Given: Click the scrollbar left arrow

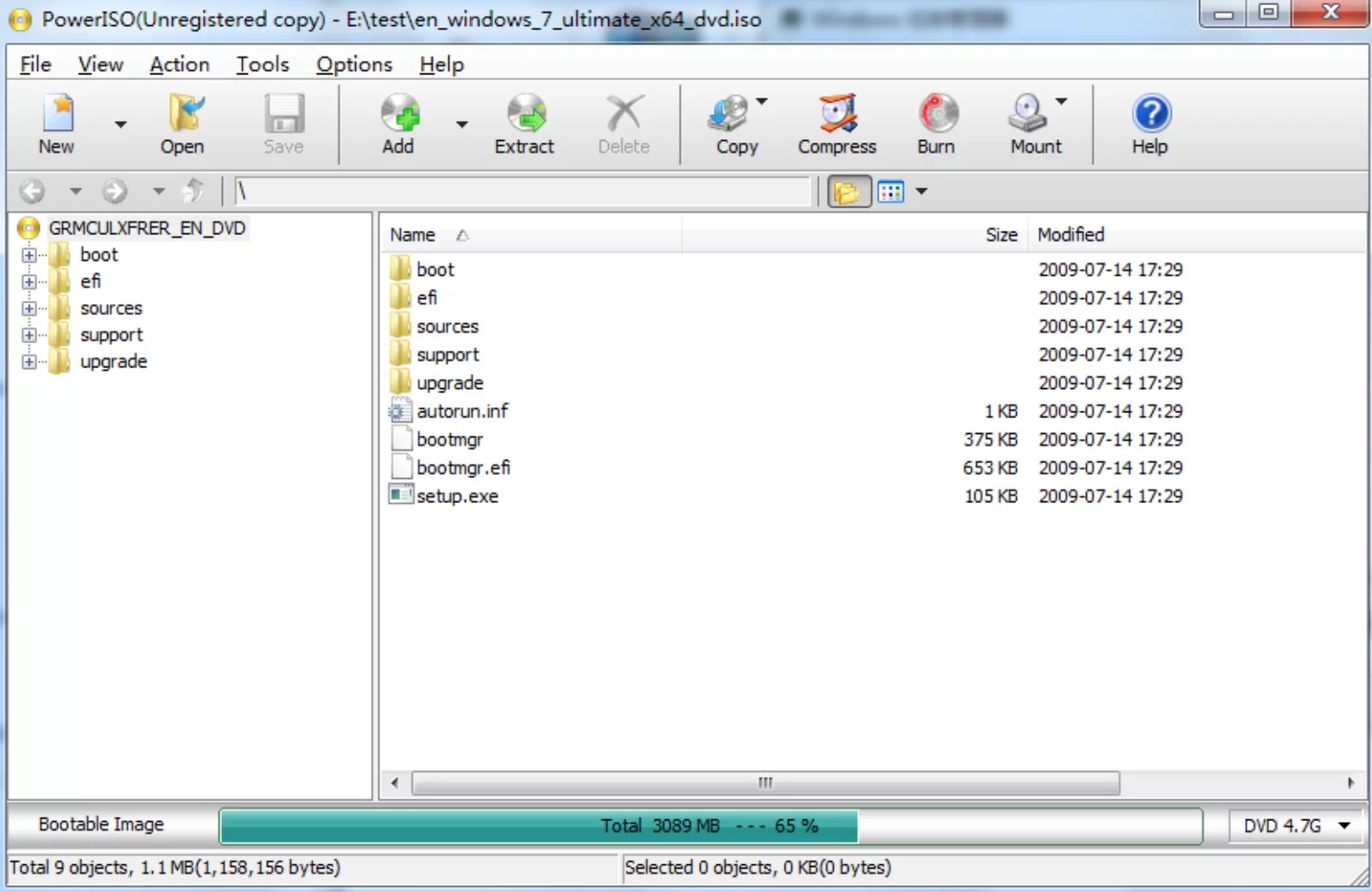Looking at the screenshot, I should coord(395,783).
